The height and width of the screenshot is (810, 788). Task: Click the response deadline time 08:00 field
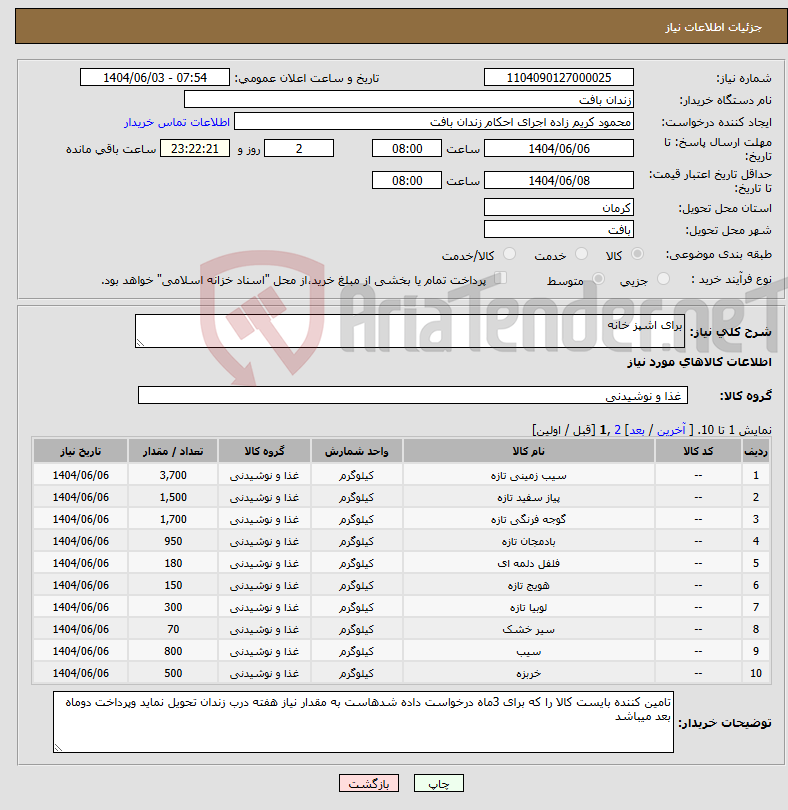(x=407, y=149)
